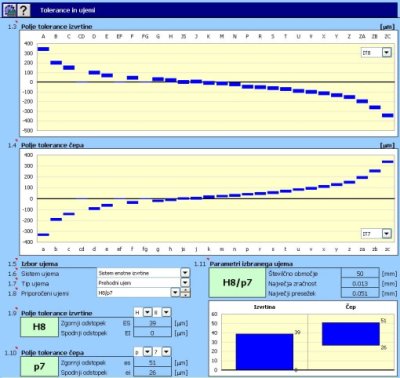
Task: Expand the Tip ujema dropdown
Action: (185, 283)
